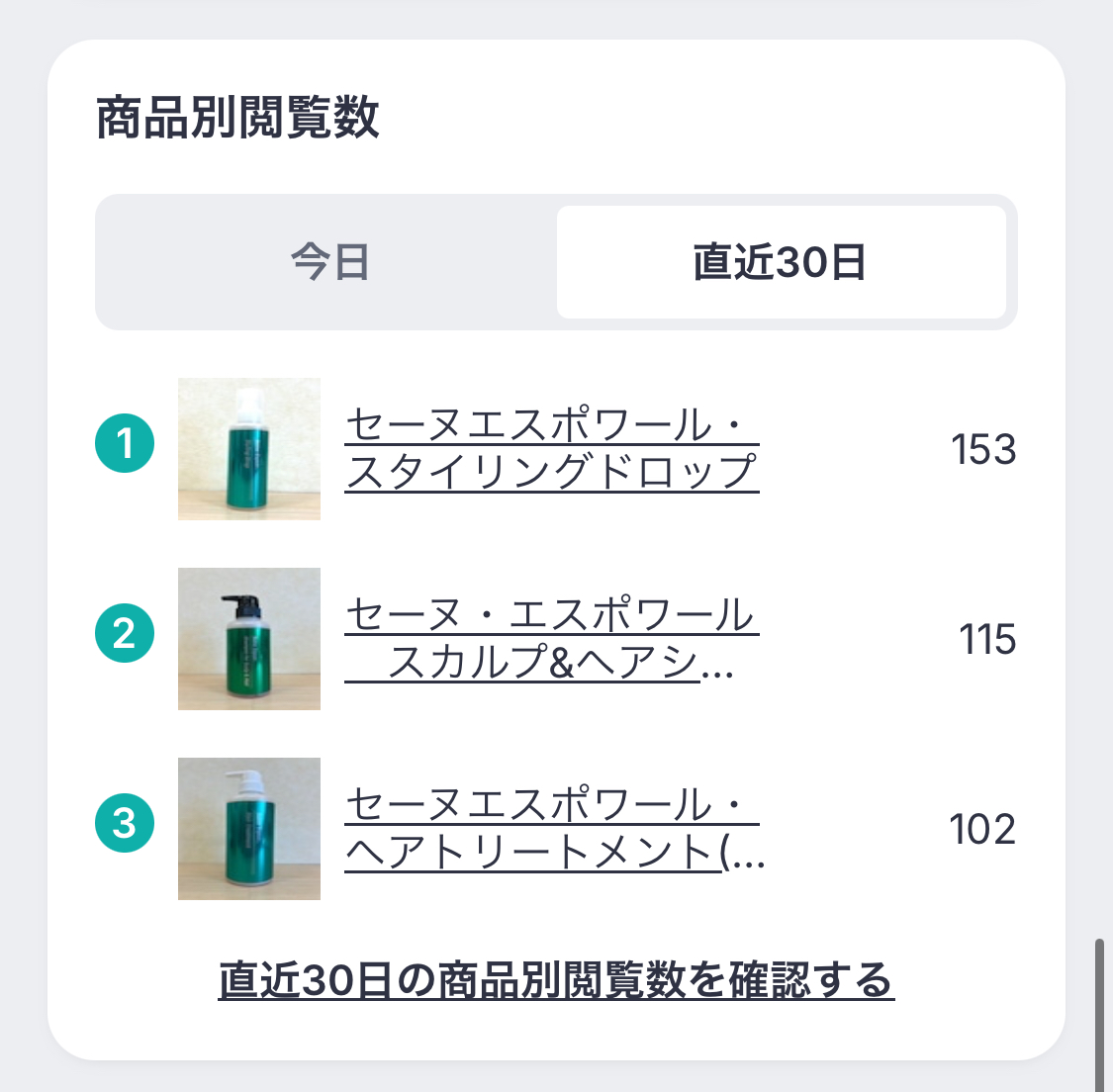The width and height of the screenshot is (1113, 1092).
Task: Click the rank 2 badge icon
Action: click(x=125, y=634)
